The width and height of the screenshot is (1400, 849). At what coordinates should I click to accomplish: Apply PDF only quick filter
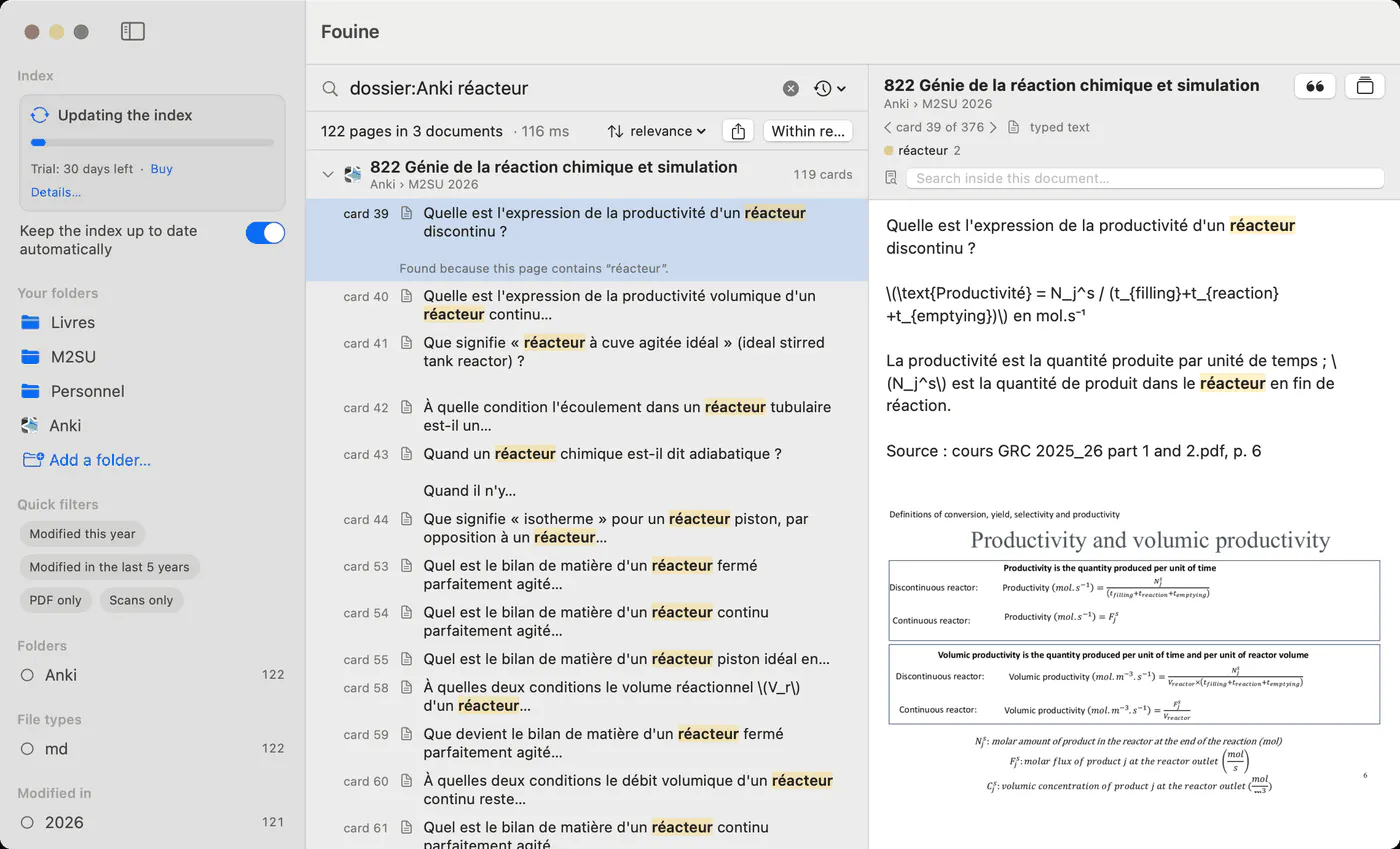[x=56, y=600]
